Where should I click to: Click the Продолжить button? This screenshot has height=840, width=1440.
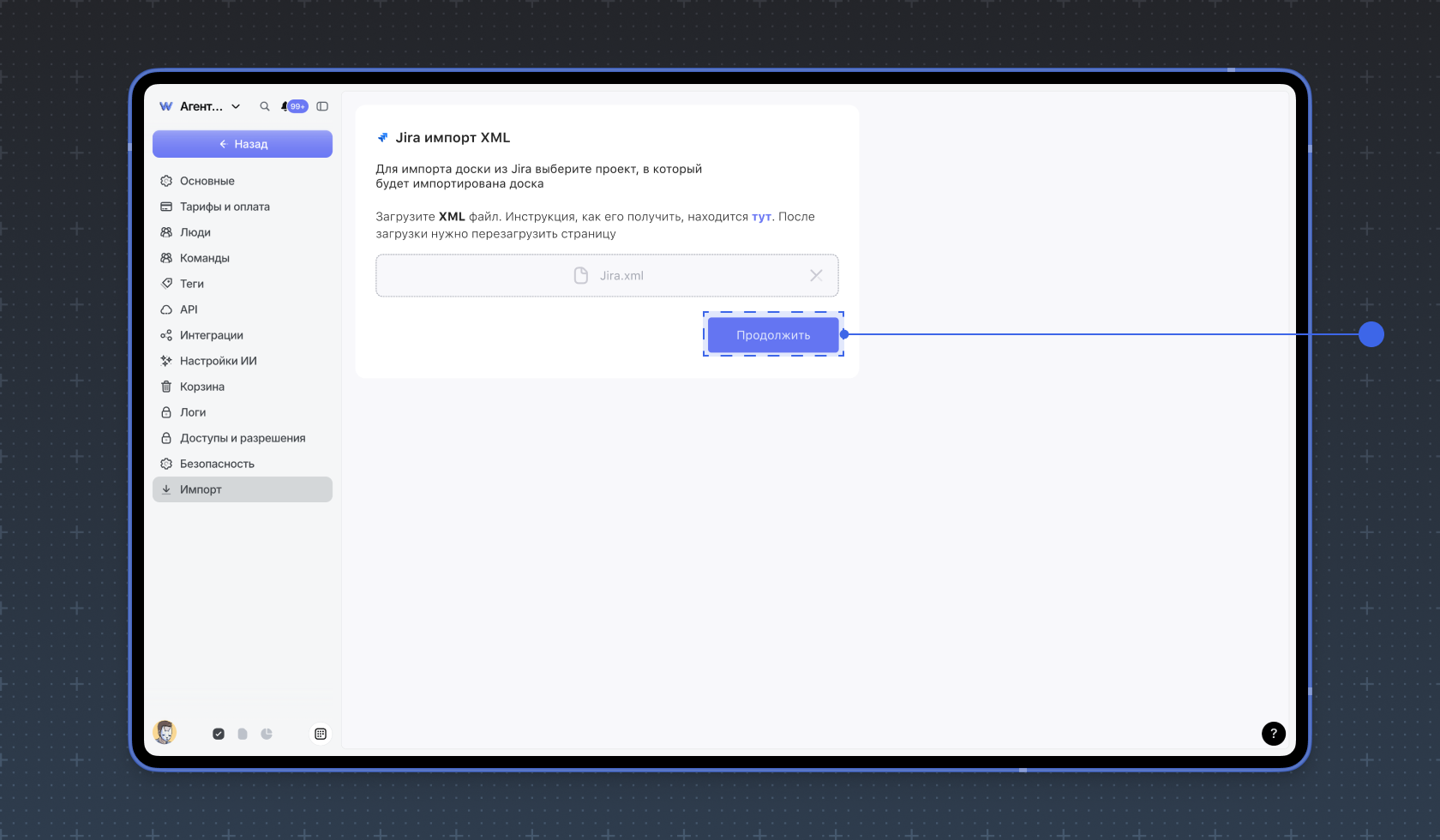[773, 334]
